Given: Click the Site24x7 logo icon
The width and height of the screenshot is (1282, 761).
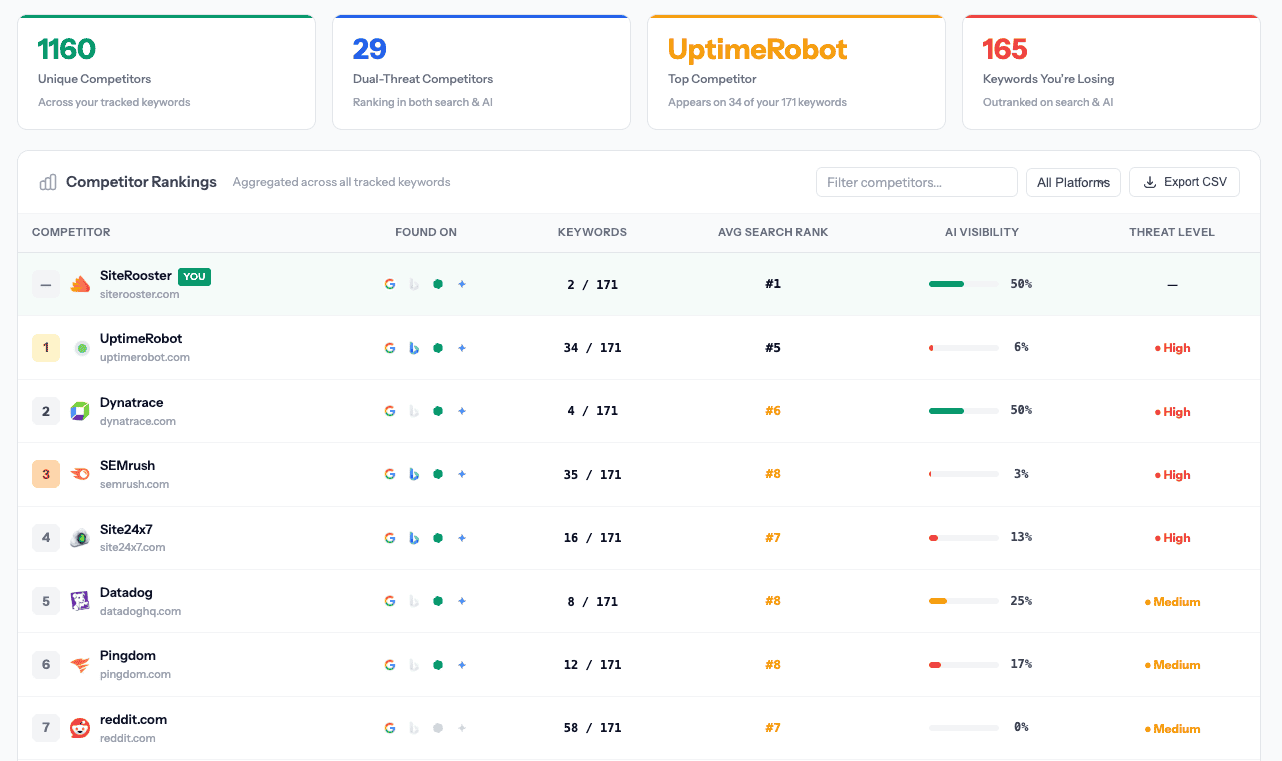Looking at the screenshot, I should [80, 538].
